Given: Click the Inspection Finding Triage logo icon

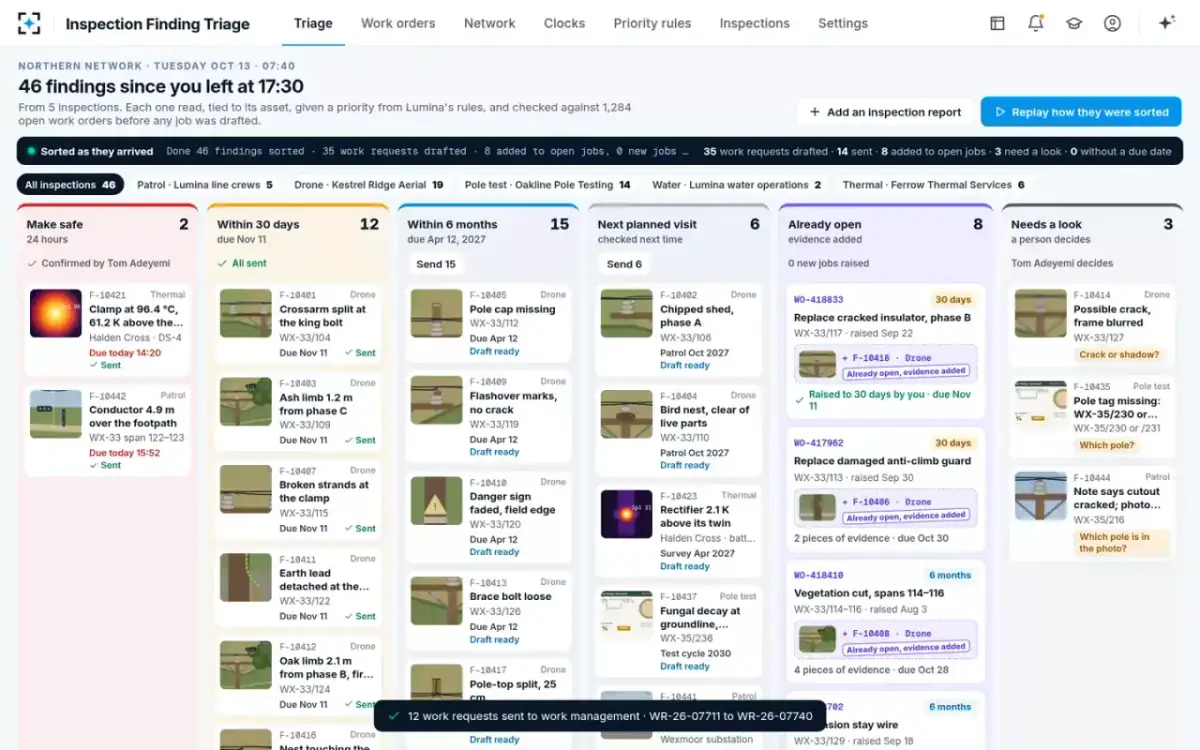Looking at the screenshot, I should 30,23.
